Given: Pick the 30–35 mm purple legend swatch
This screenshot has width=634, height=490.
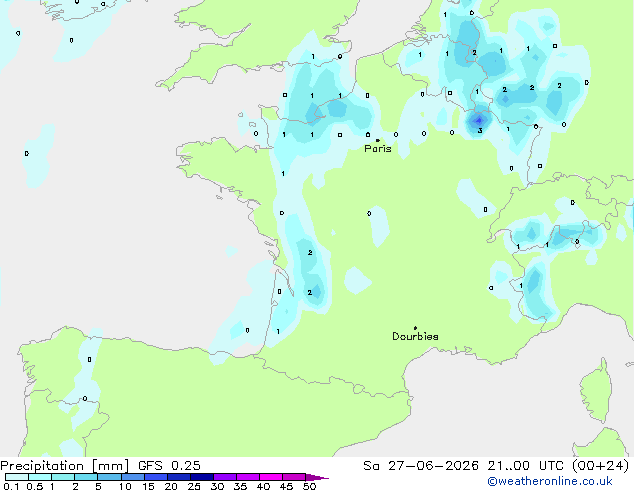Looking at the screenshot, I should pyautogui.click(x=224, y=477).
